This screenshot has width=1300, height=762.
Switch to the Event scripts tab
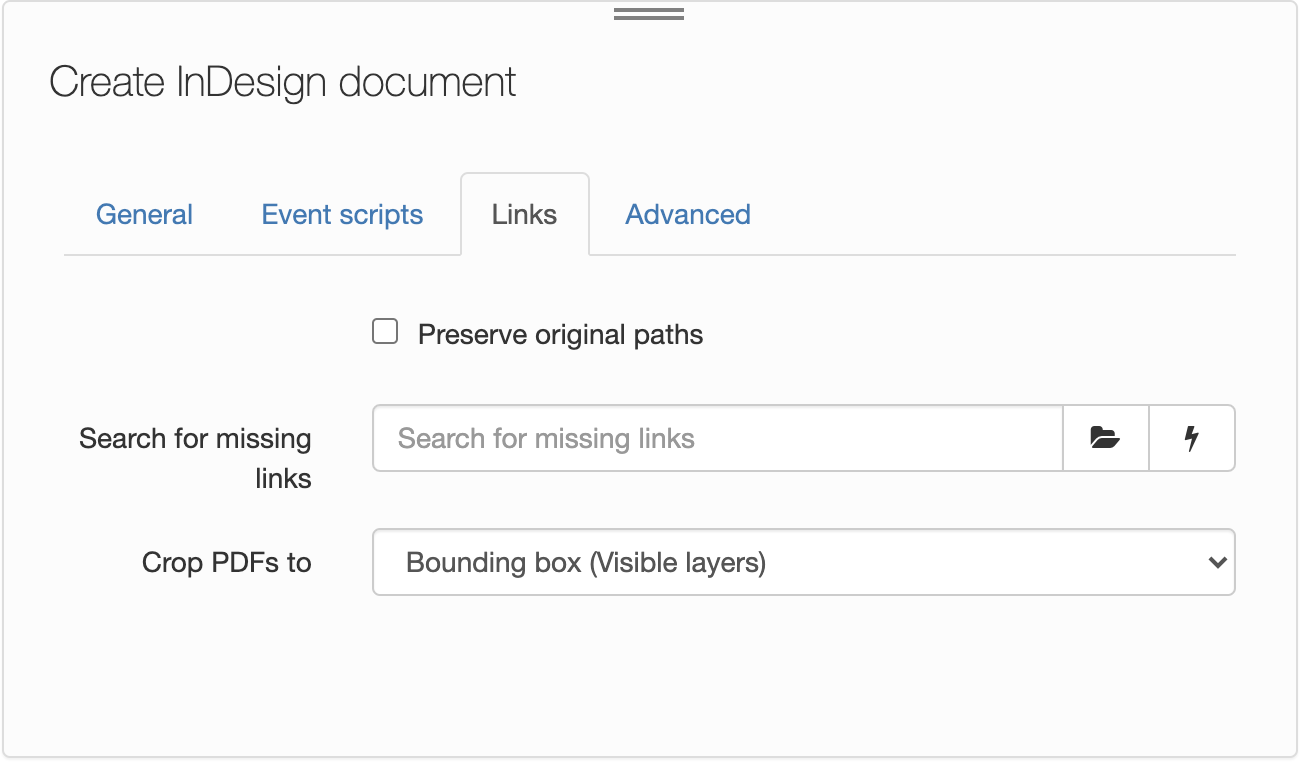(342, 215)
